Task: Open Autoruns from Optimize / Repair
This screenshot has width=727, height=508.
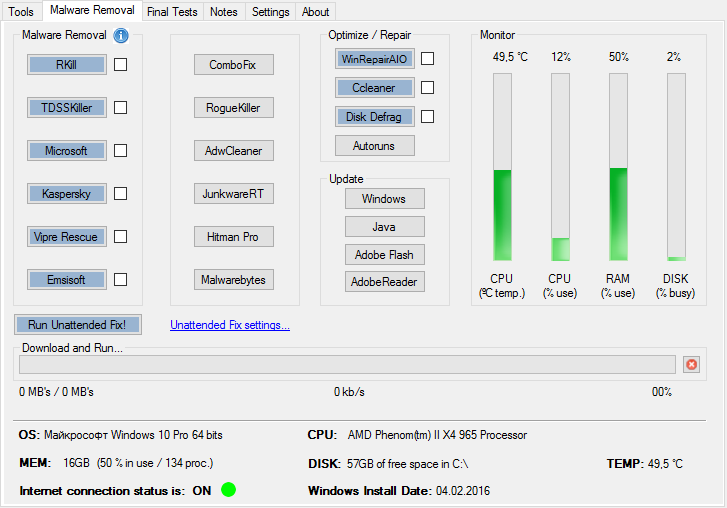Action: [374, 146]
